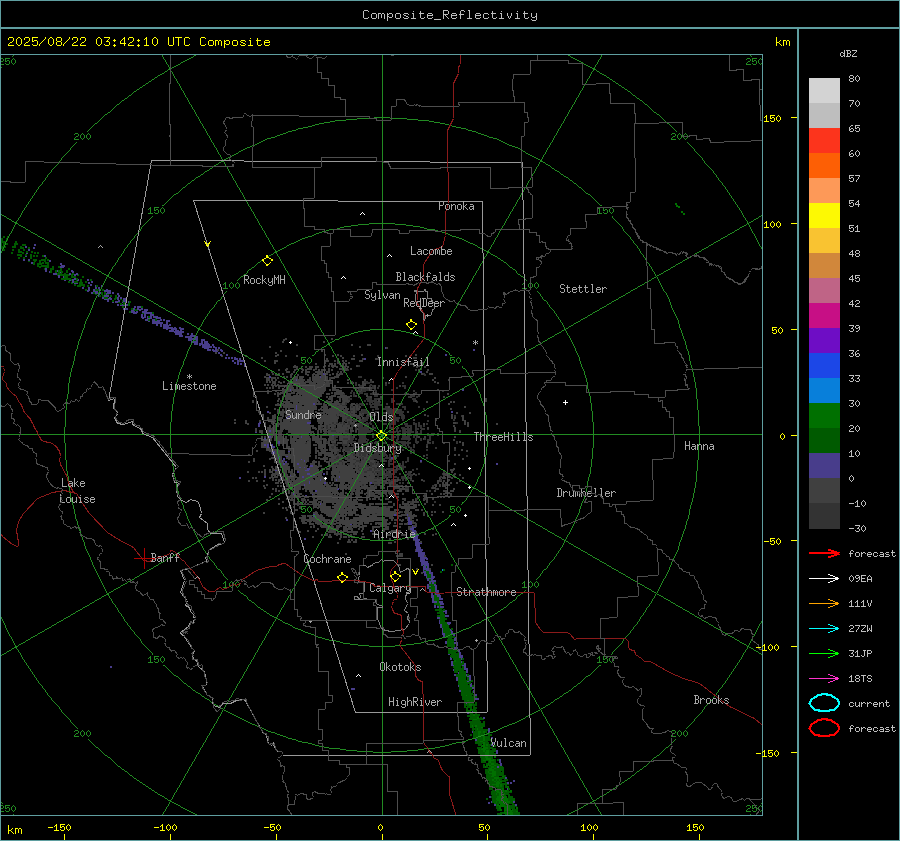The image size is (900, 841).
Task: Click the white plus marker west of Hanna
Action: [565, 402]
